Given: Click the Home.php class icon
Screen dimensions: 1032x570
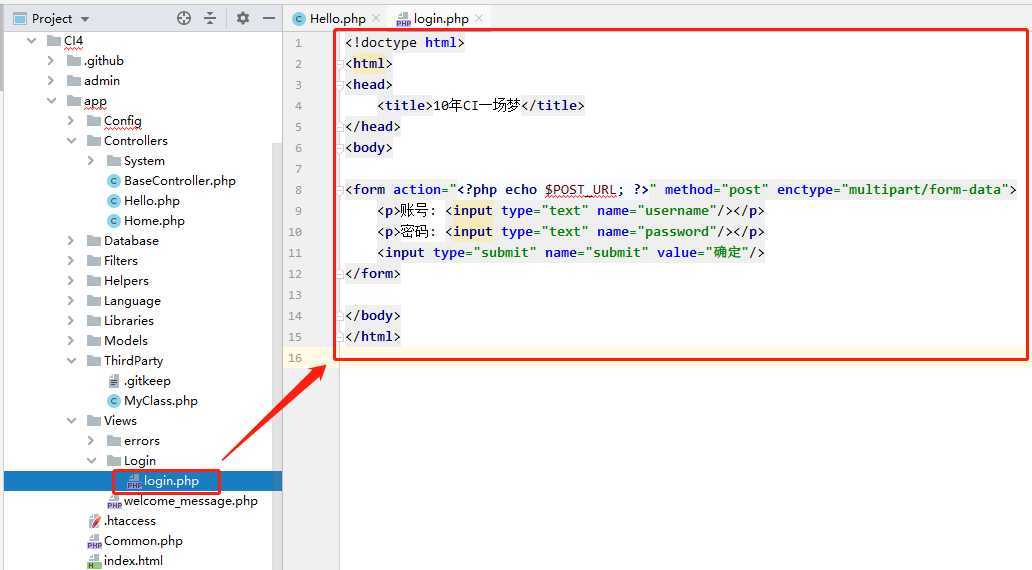Looking at the screenshot, I should pos(114,220).
